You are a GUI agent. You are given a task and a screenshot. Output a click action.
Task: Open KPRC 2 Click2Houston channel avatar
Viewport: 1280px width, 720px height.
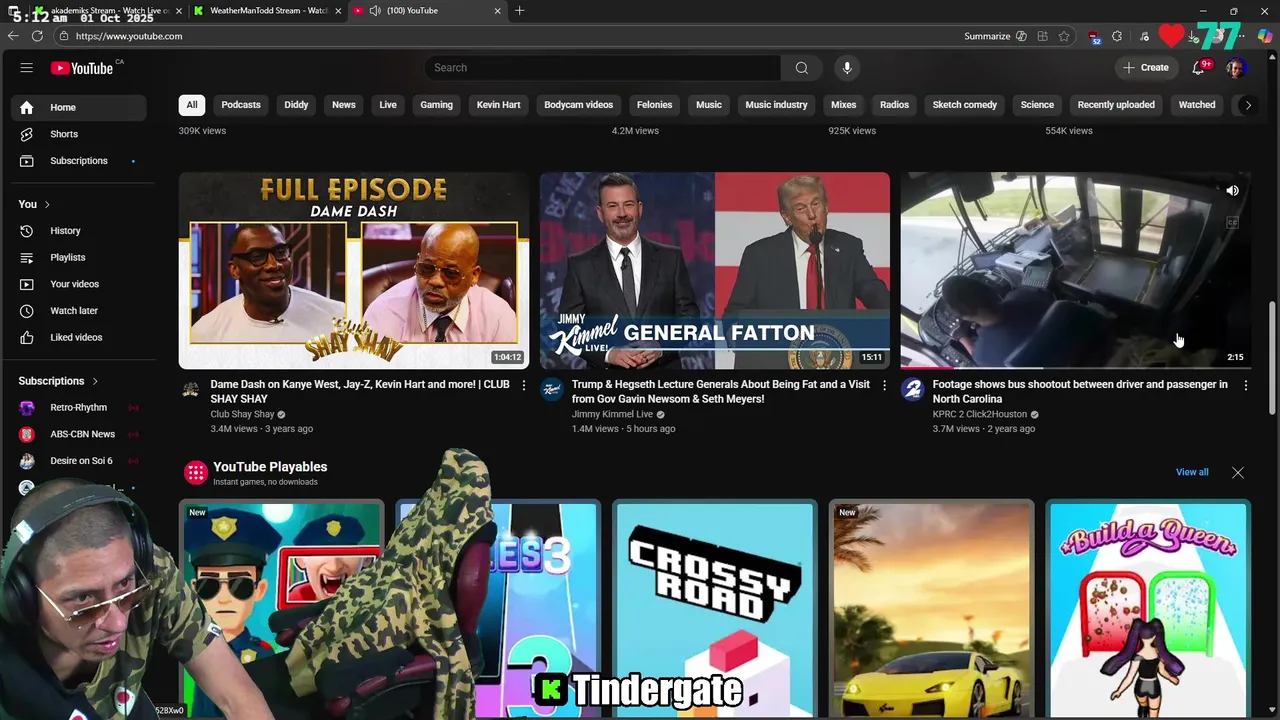coord(912,390)
